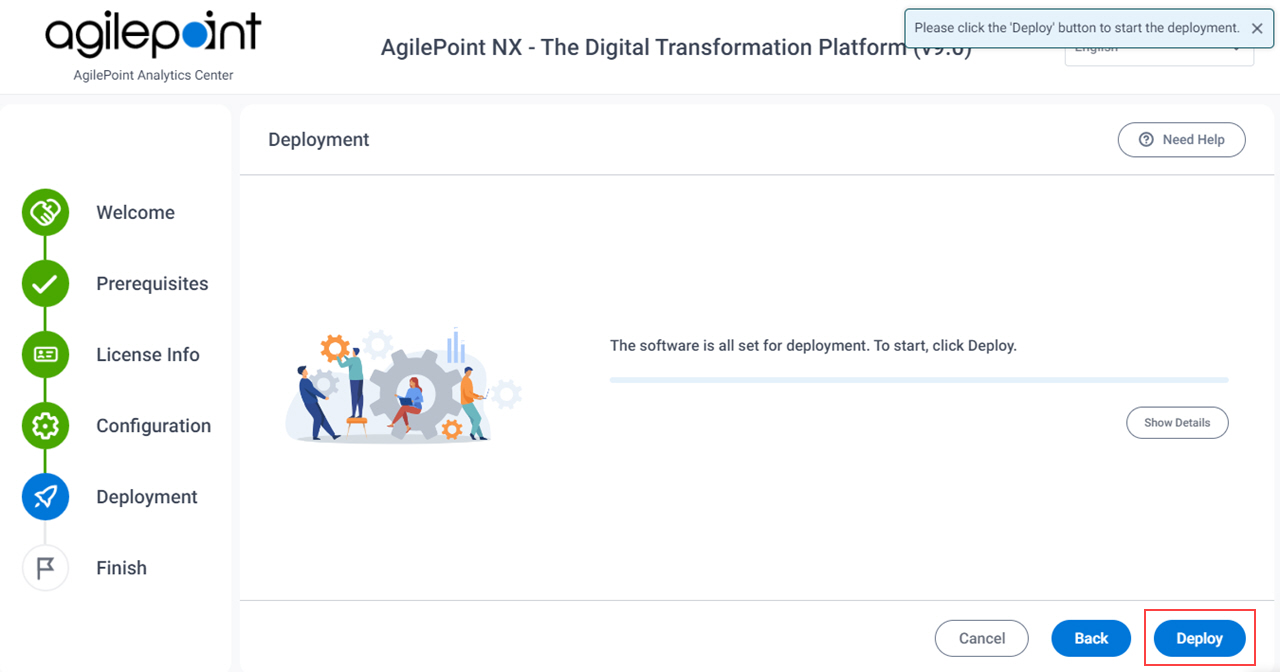Click the Prerequisites checkmark step icon
This screenshot has width=1280, height=672.
click(x=45, y=284)
